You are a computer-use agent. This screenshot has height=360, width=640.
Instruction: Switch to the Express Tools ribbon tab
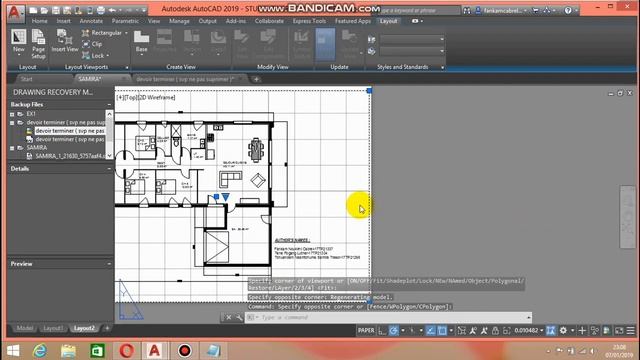[x=309, y=21]
